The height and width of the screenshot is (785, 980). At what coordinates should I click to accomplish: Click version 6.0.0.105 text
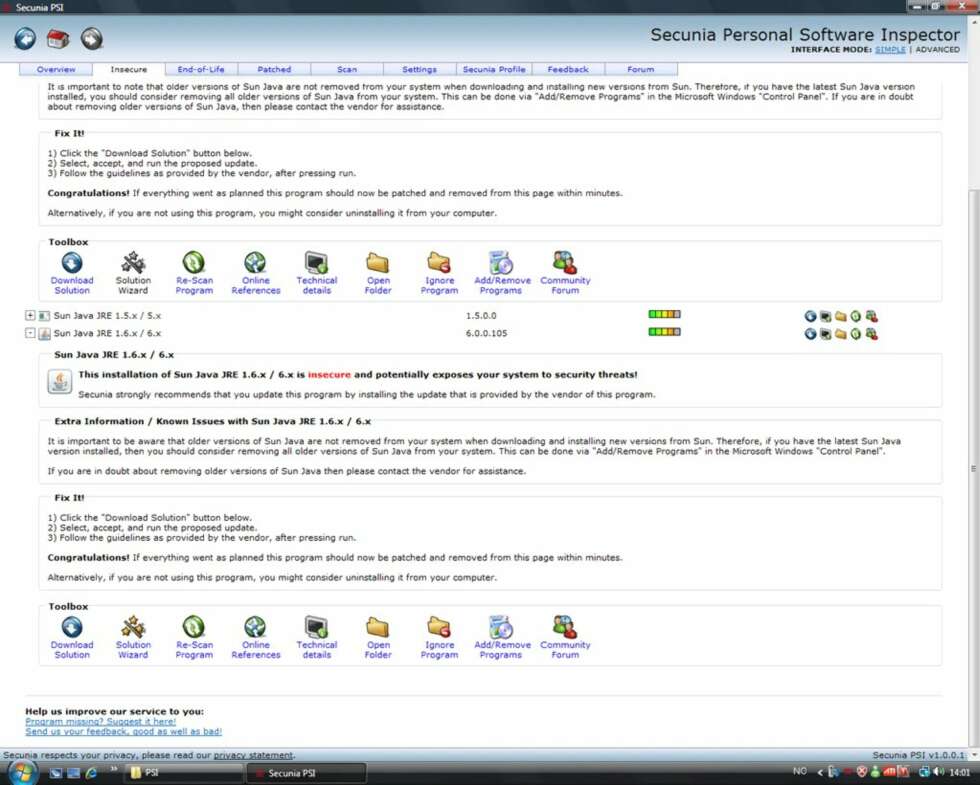(486, 333)
